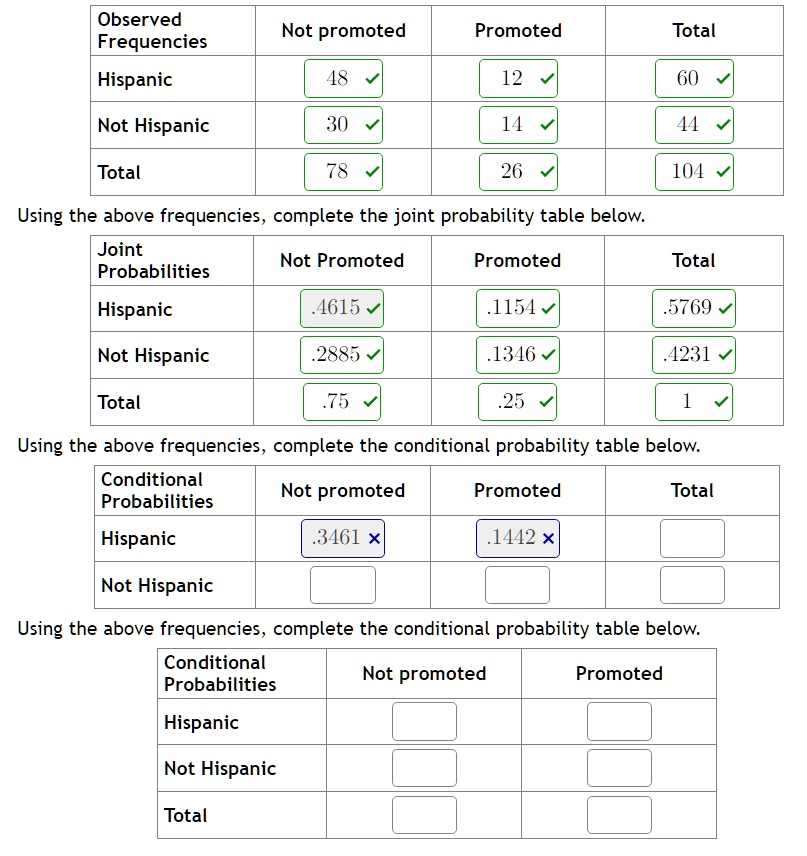Click the green checkmark next to 104

[x=723, y=172]
